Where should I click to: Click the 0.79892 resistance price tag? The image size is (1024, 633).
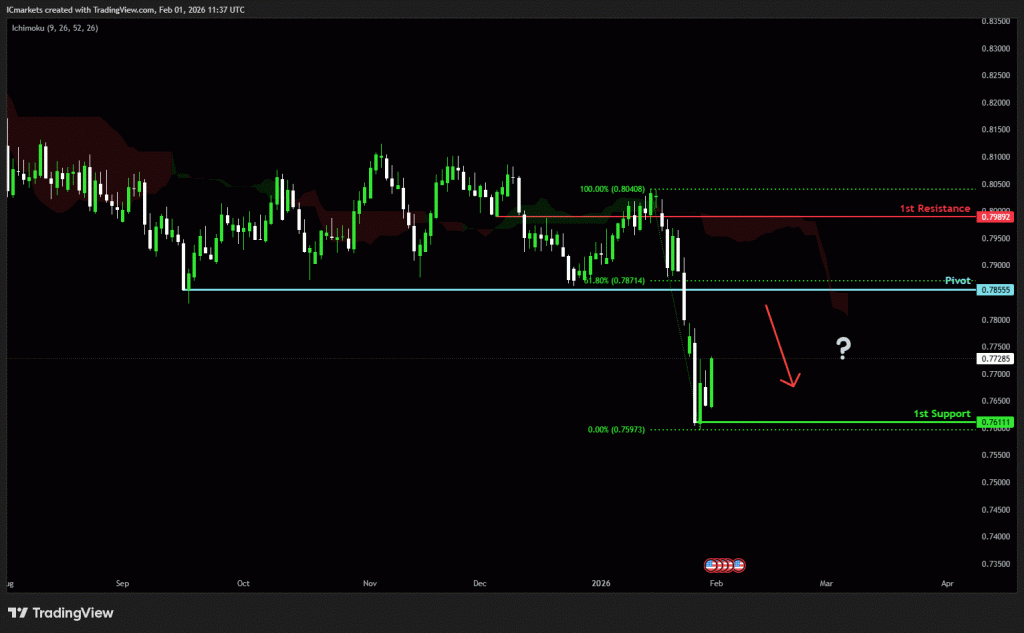996,216
